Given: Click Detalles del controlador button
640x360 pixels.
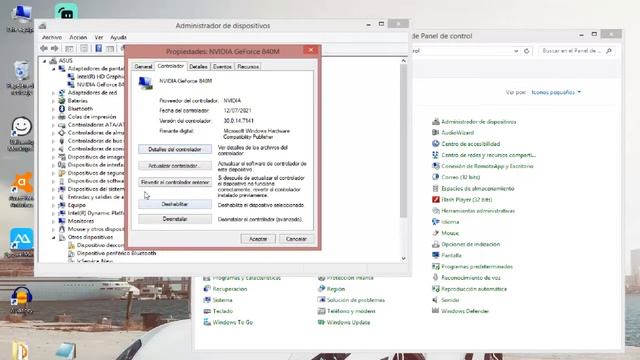Looking at the screenshot, I should click(x=175, y=149).
